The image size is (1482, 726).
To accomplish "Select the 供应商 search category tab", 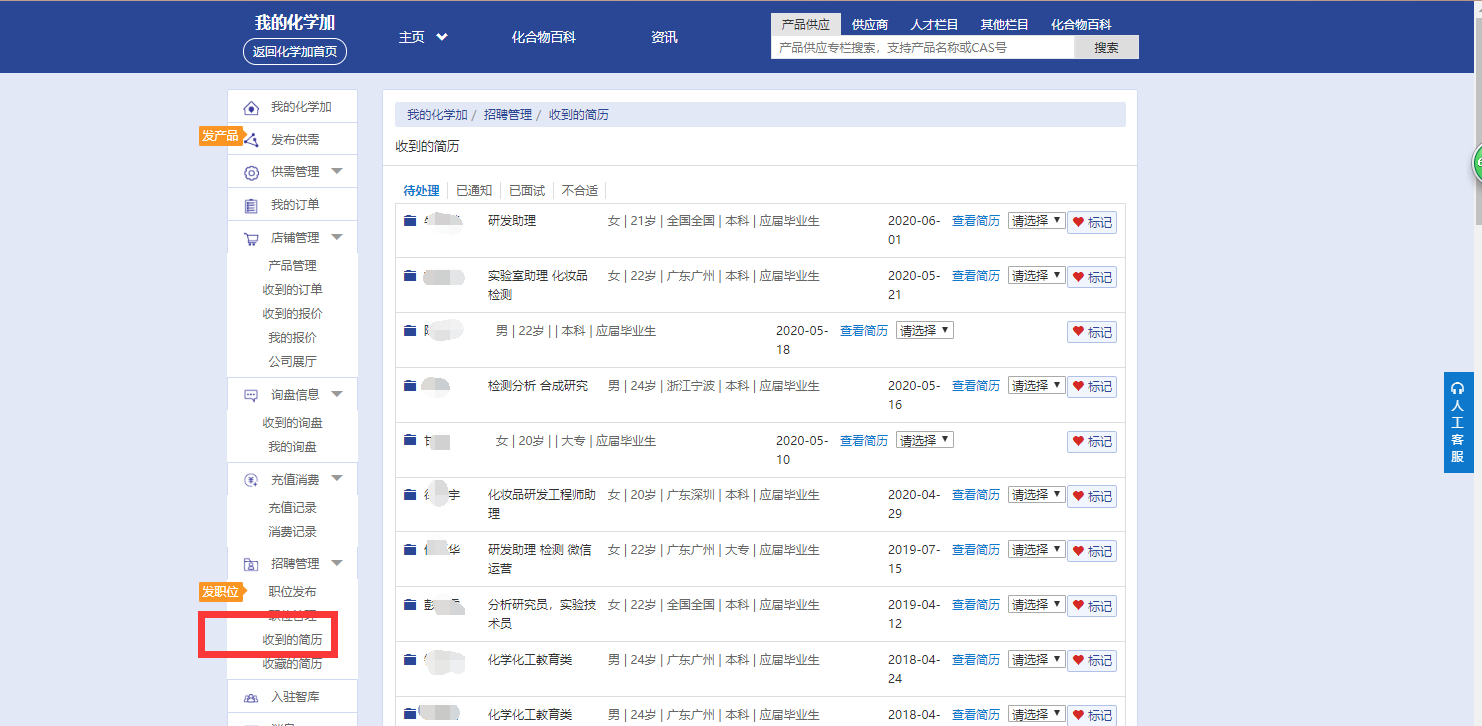I will 869,25.
